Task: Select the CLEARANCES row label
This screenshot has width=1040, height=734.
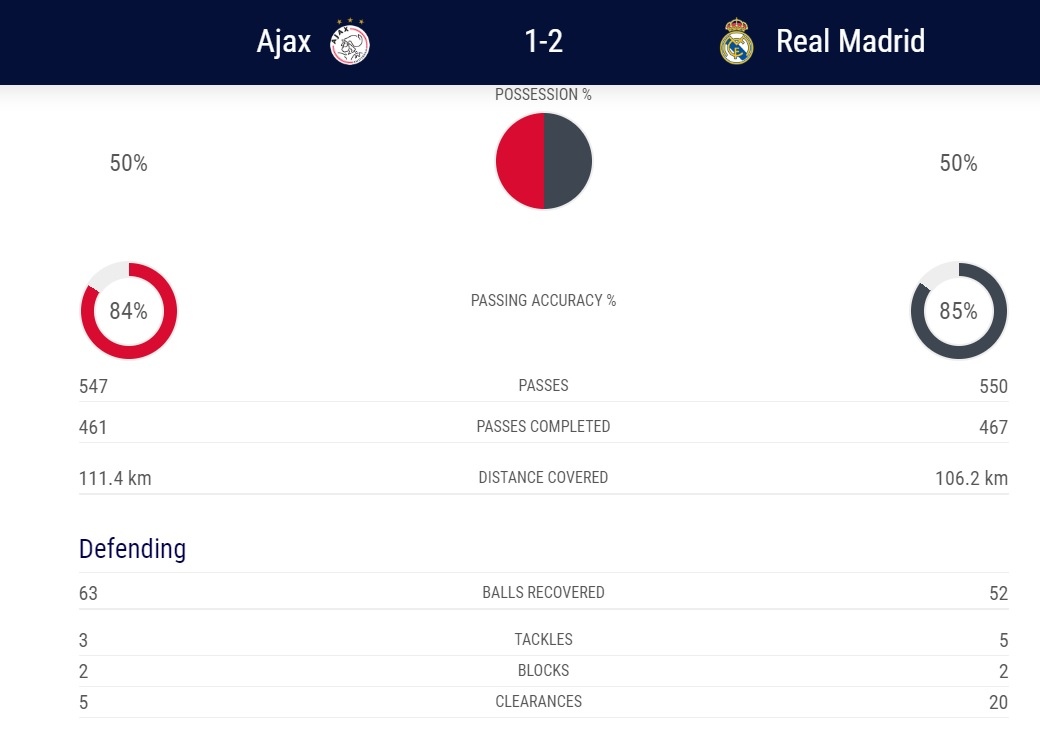Action: (x=539, y=702)
